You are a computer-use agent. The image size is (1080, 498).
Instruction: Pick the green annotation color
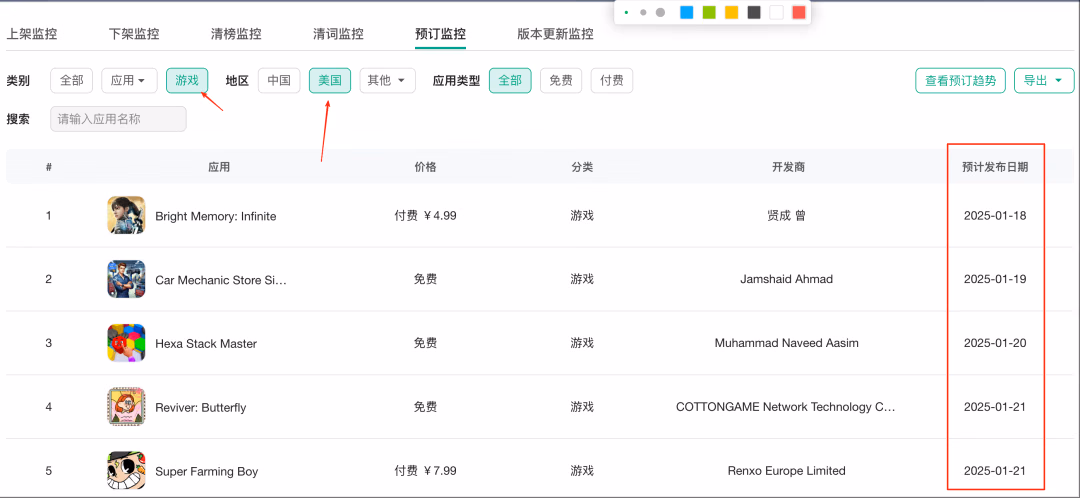point(709,12)
